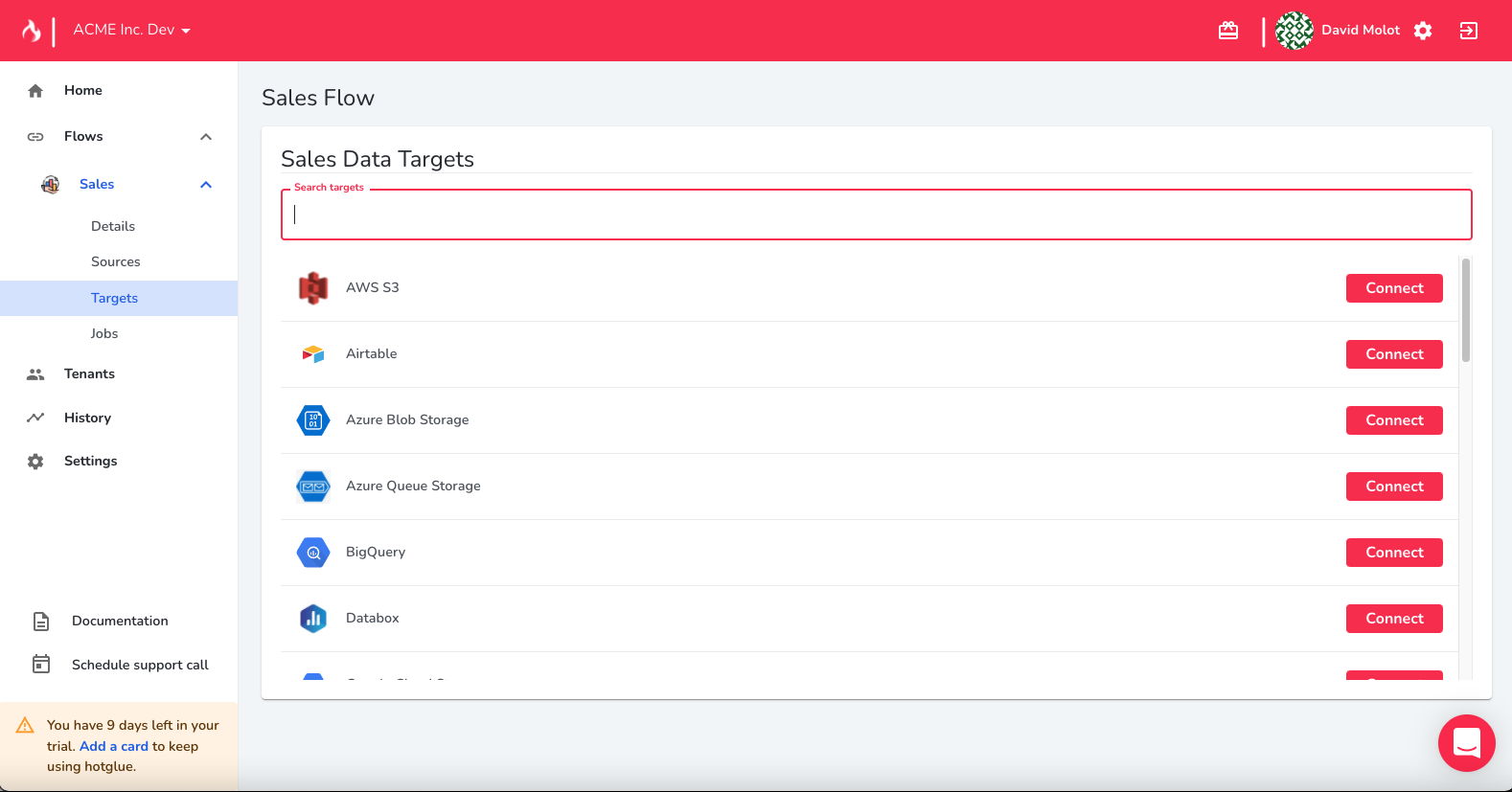1512x792 pixels.
Task: Open the Documentation link
Action: 120,621
